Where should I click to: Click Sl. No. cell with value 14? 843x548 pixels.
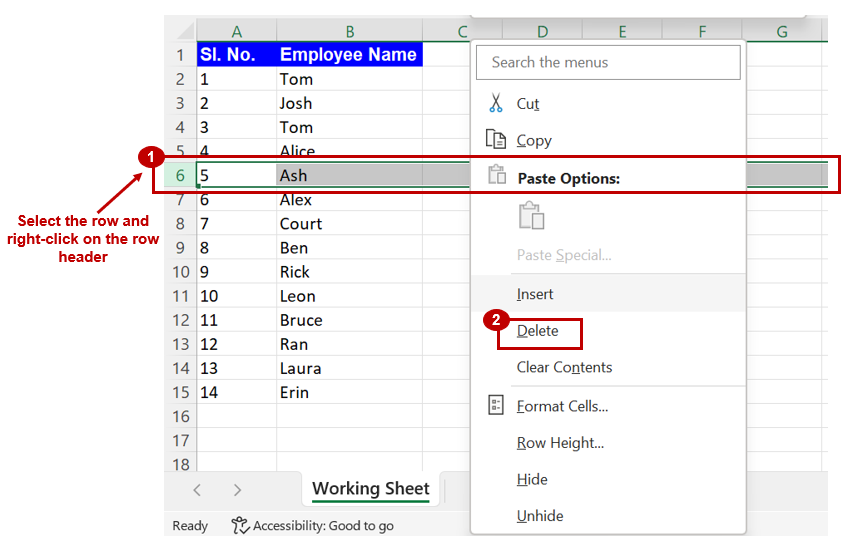(237, 392)
